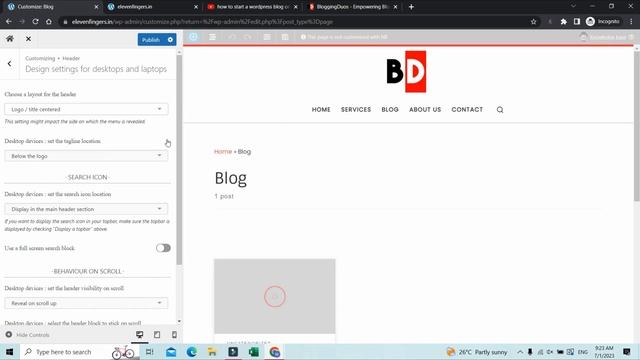Open CONTACT menu item
640x360 pixels.
[467, 109]
